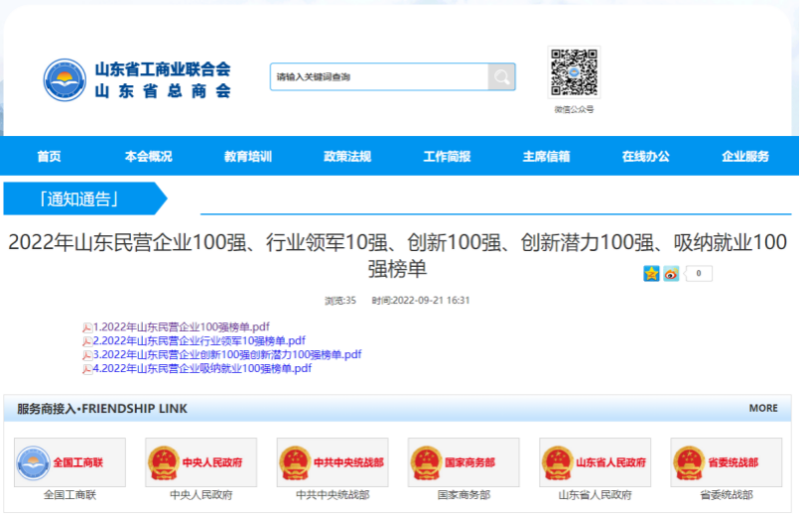Screen dimensions: 800x515
Task: Click the search magnifier icon
Action: click(501, 77)
